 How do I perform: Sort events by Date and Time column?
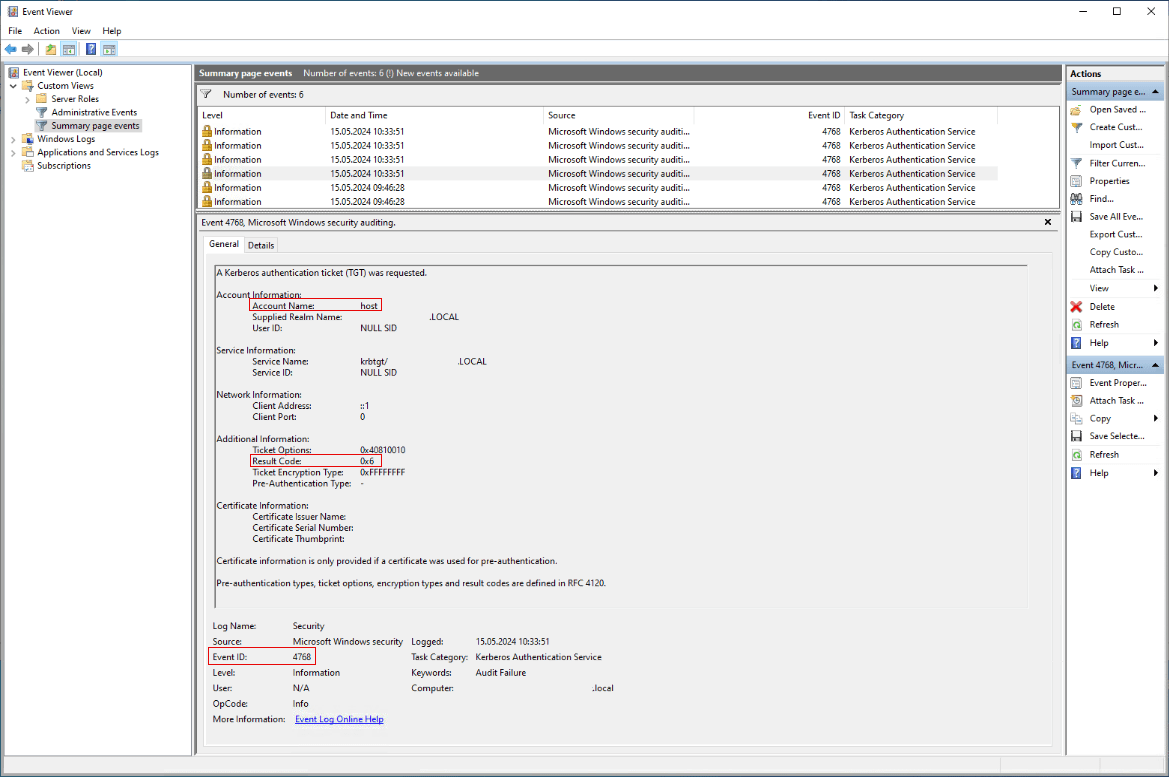click(x=359, y=115)
